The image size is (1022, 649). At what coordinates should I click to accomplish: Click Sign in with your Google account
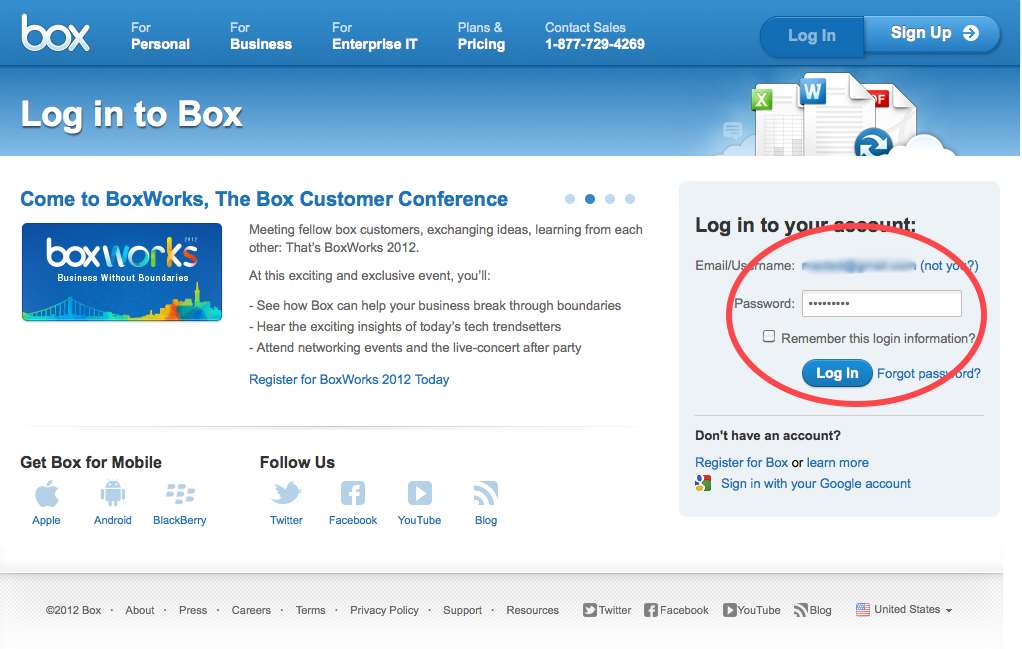point(815,484)
